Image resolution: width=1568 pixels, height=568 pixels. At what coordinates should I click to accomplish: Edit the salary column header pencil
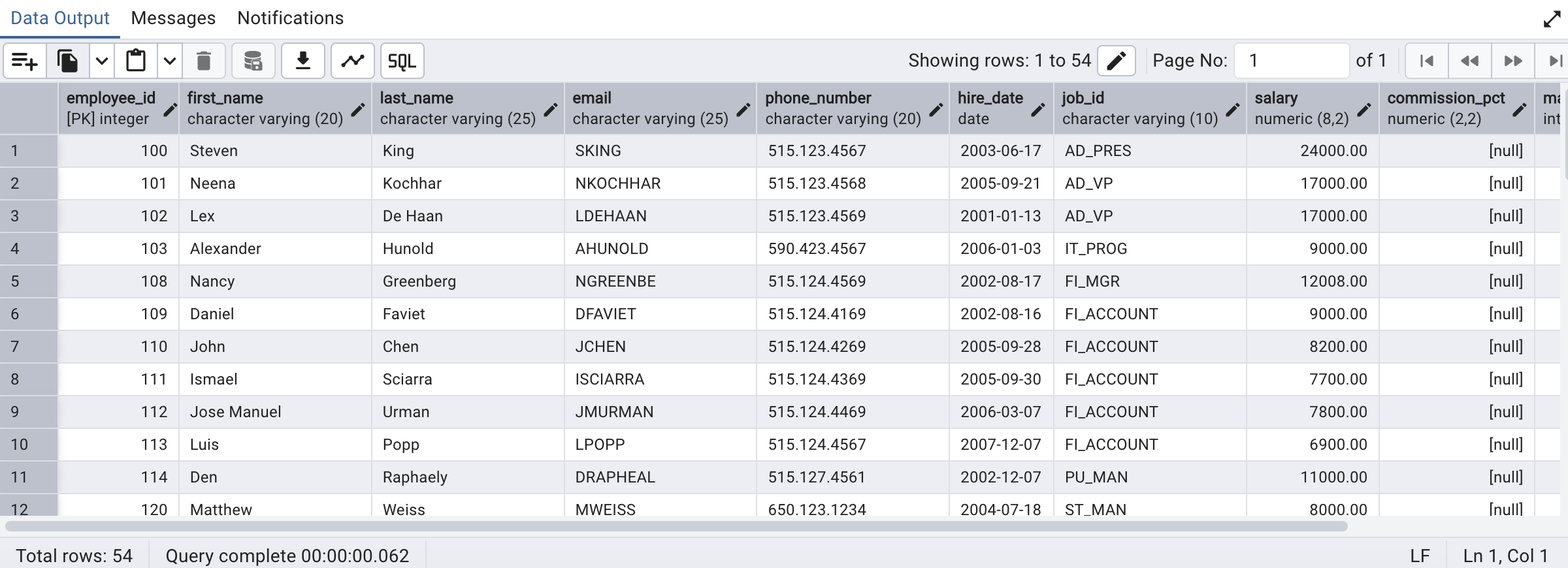click(1364, 110)
